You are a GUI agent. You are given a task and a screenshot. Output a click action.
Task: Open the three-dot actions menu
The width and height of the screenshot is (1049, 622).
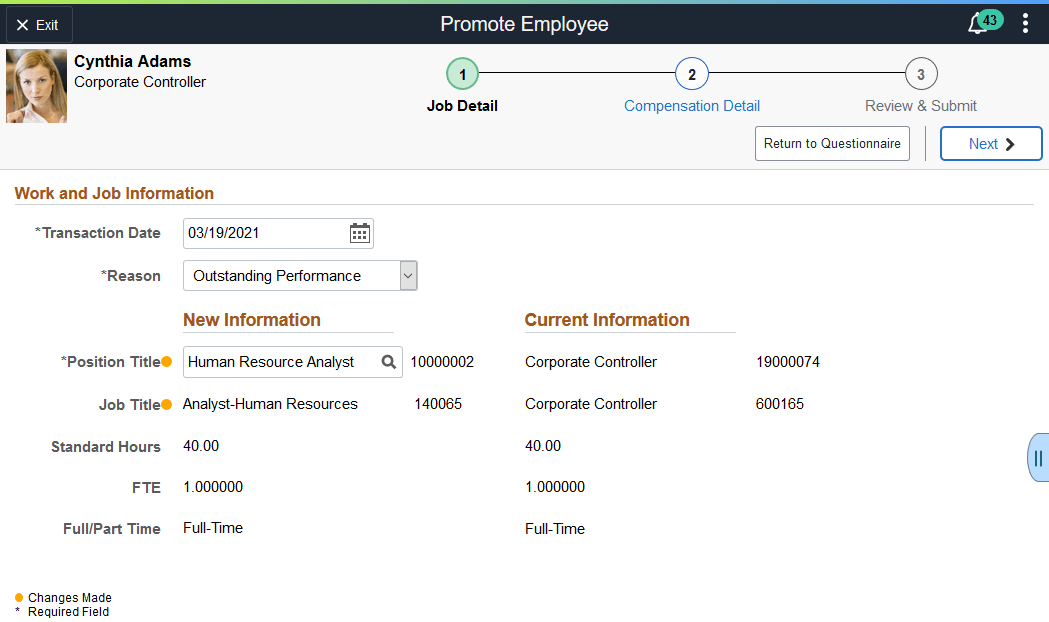(x=1025, y=22)
